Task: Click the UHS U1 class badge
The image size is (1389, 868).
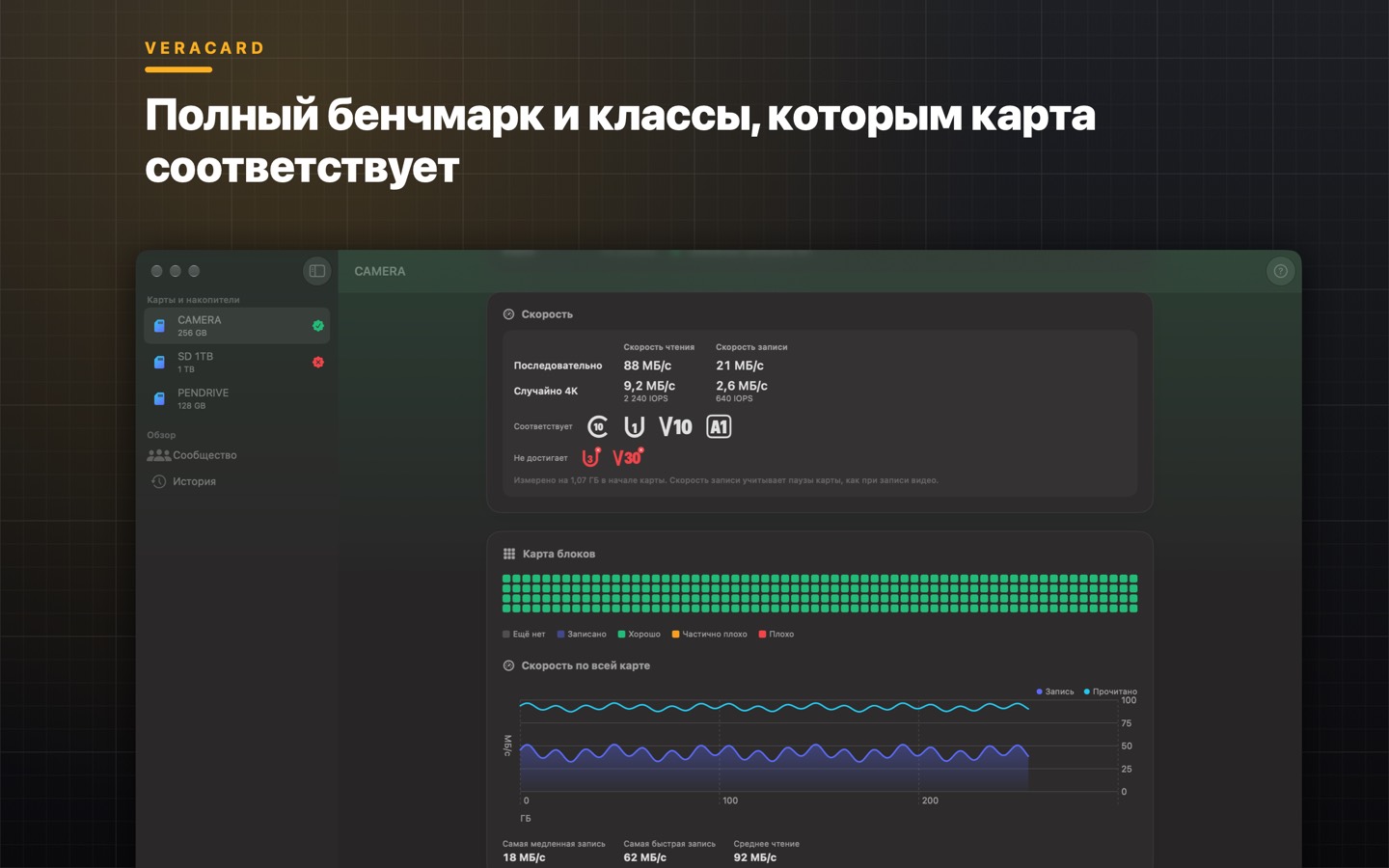Action: (x=634, y=426)
